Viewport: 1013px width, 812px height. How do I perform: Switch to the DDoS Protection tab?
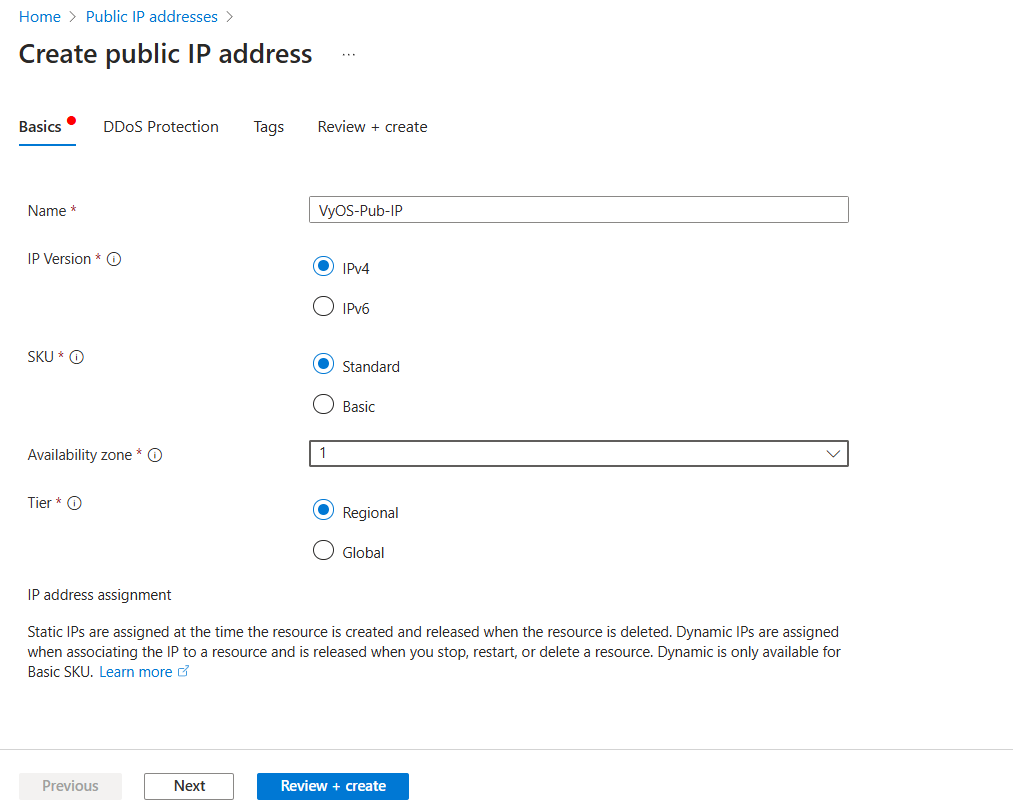161,127
